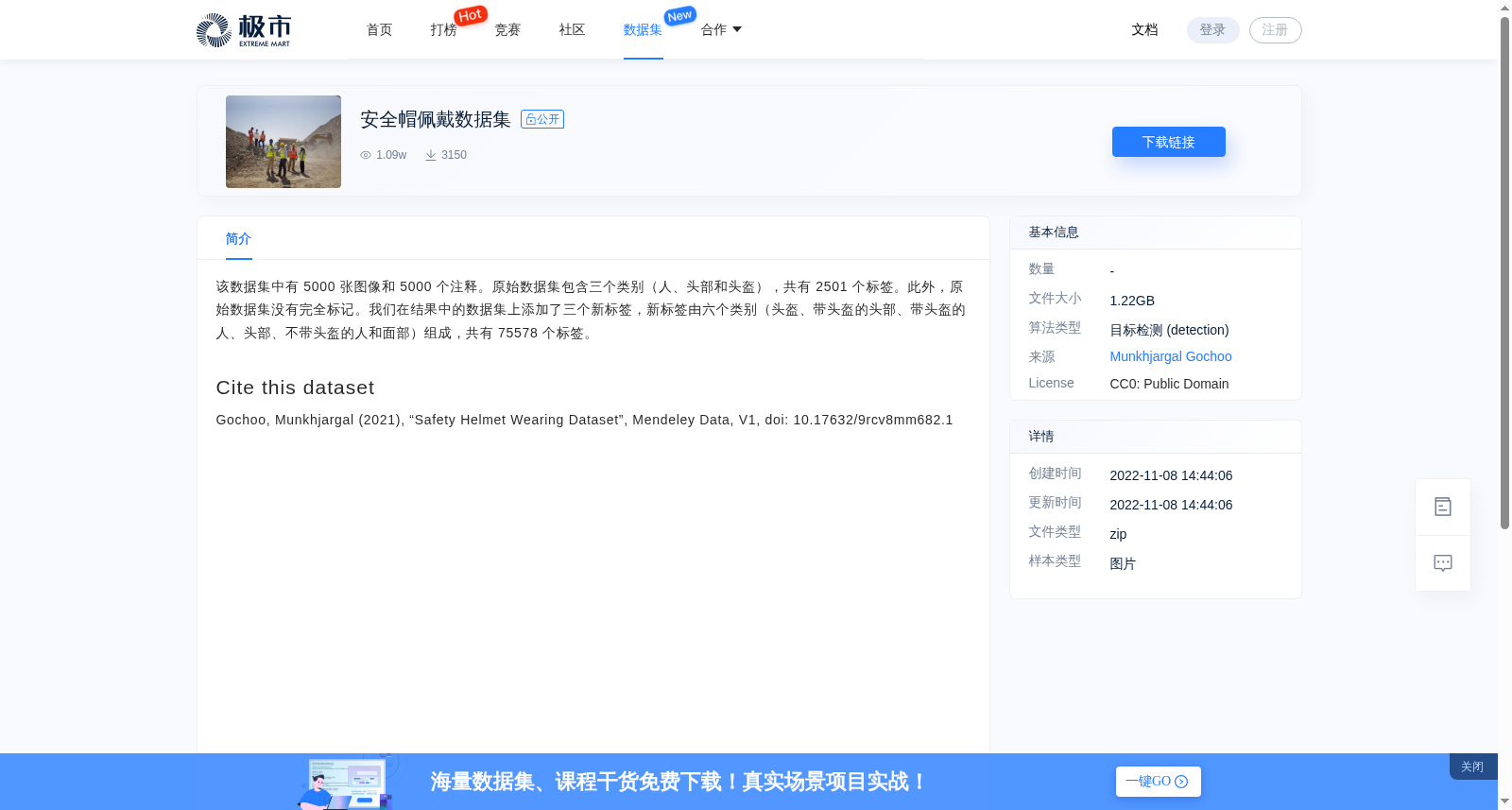This screenshot has height=810, width=1512.
Task: Open the 文档 documentation link
Action: 1144,30
